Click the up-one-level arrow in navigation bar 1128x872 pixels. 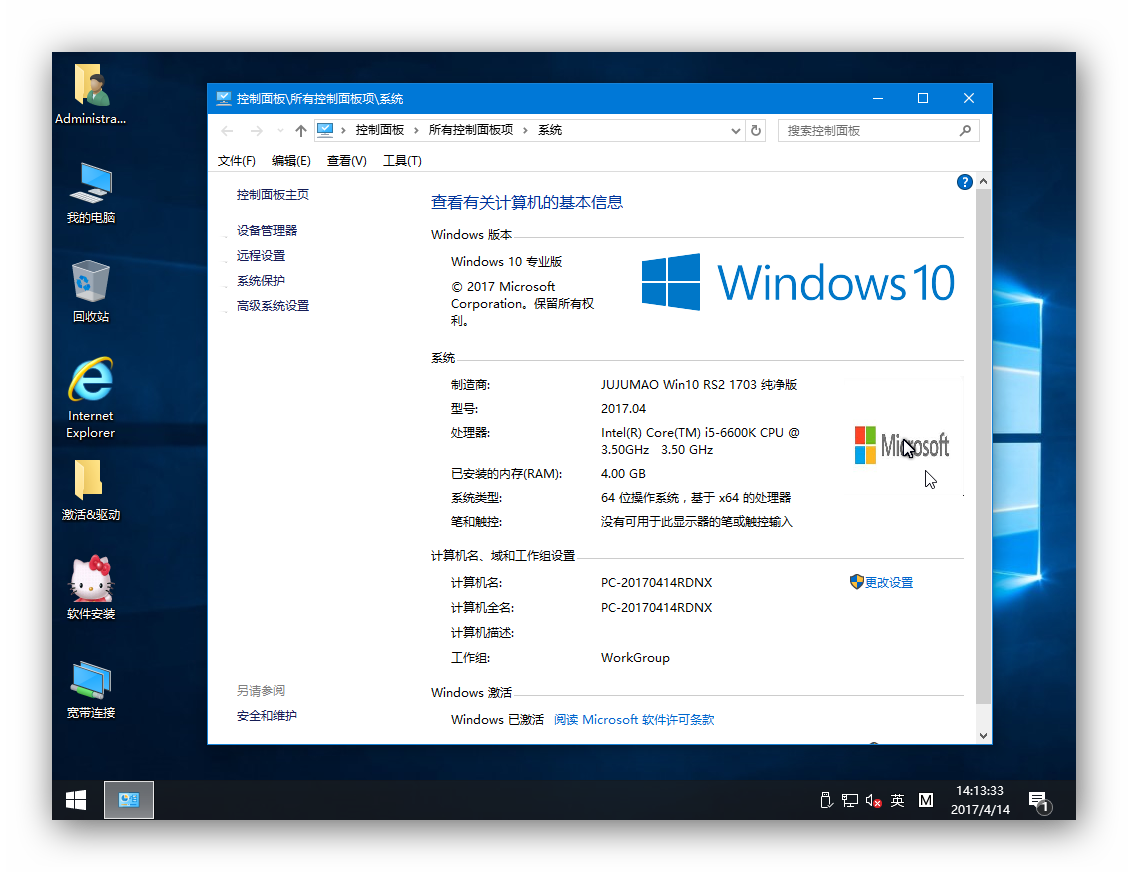click(x=300, y=130)
